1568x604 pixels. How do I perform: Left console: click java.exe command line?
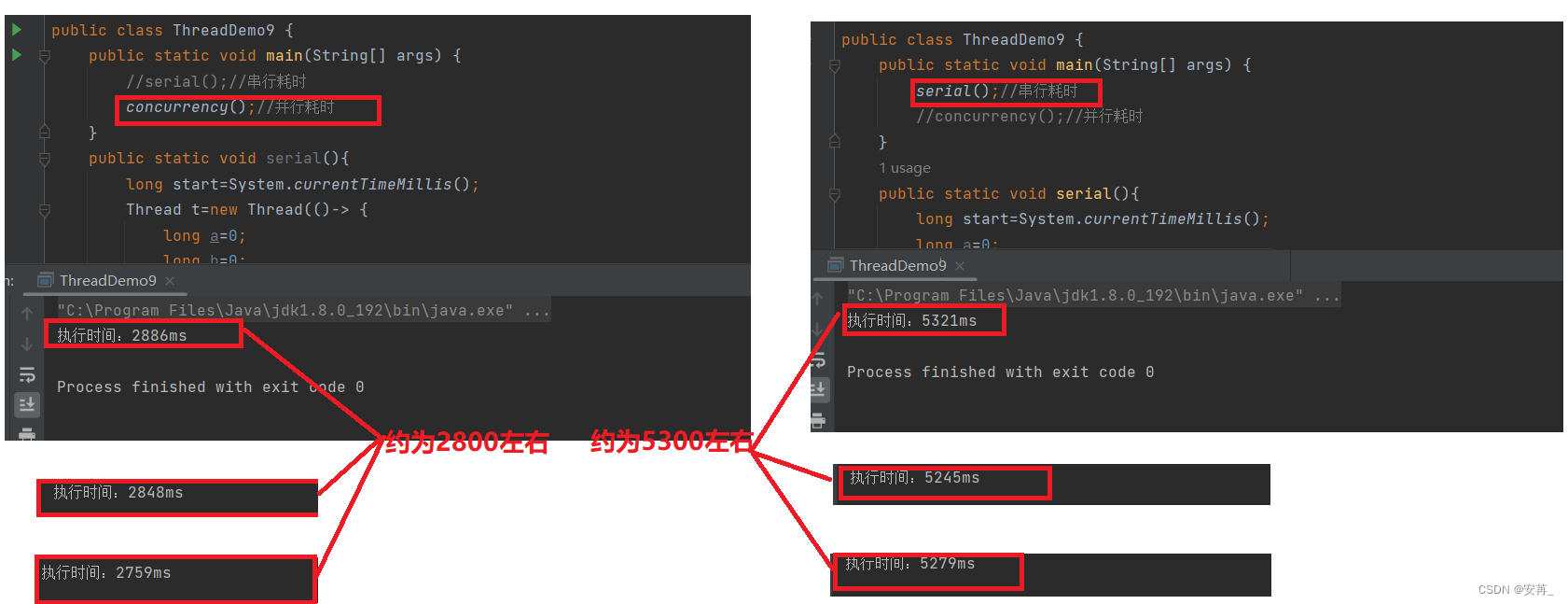click(303, 310)
